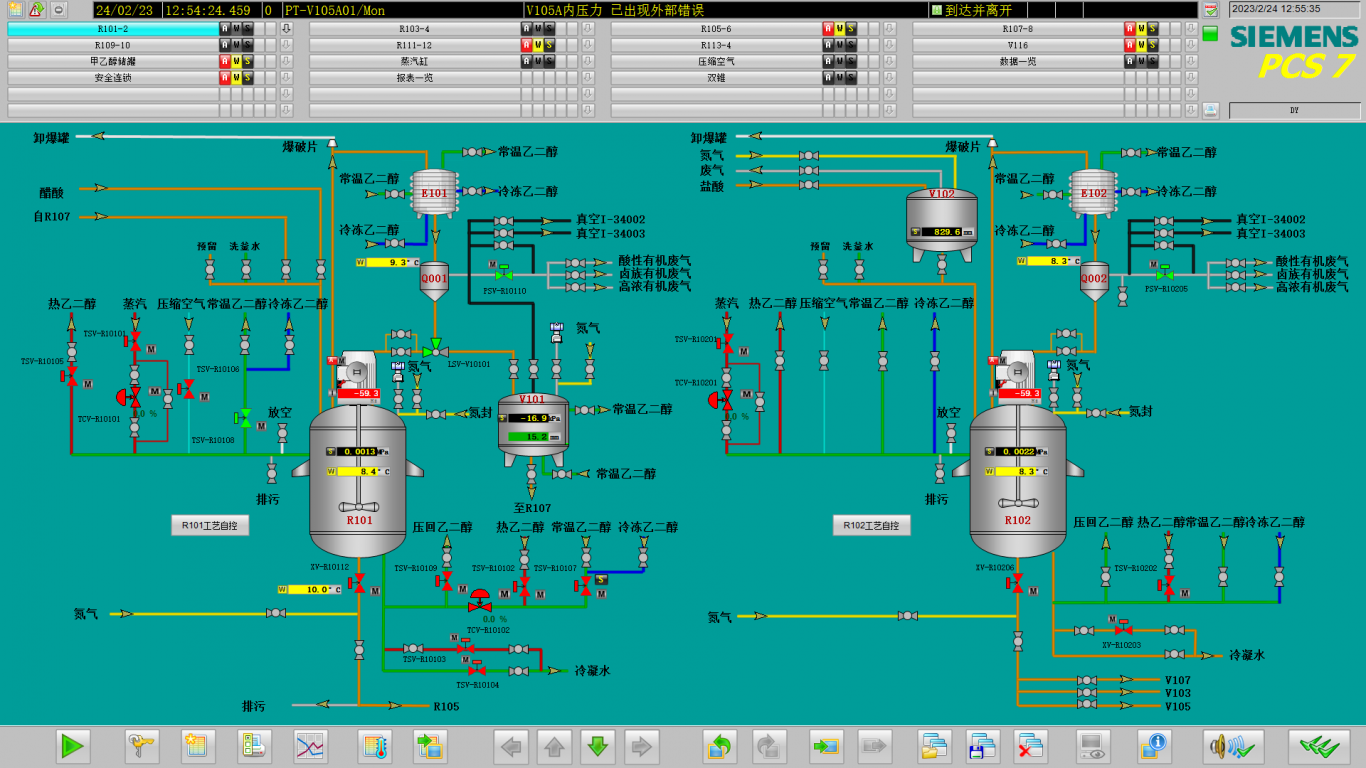Click the recall screen composition folder icon
1366x768 pixels.
point(935,746)
